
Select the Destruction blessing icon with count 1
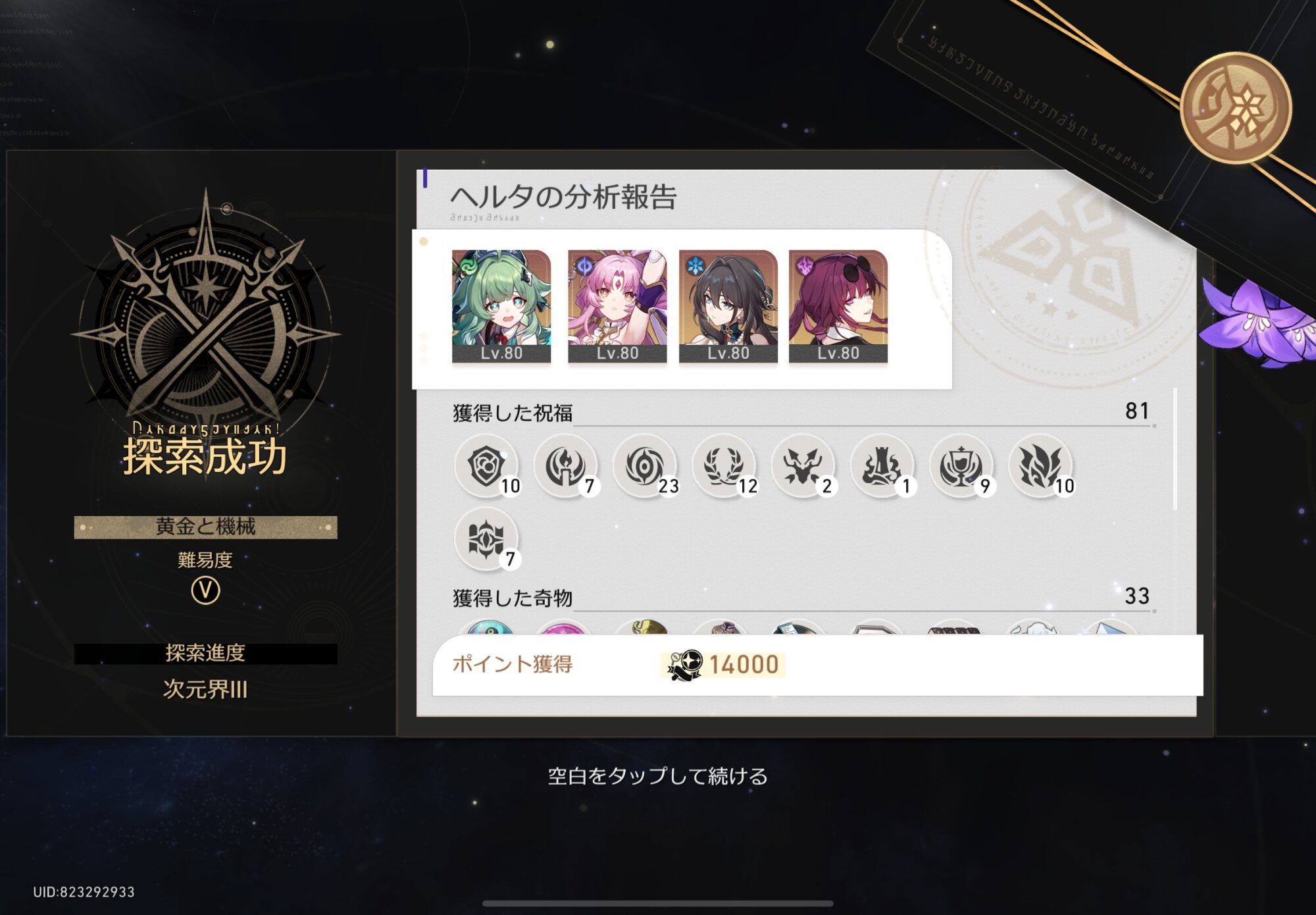pos(882,466)
